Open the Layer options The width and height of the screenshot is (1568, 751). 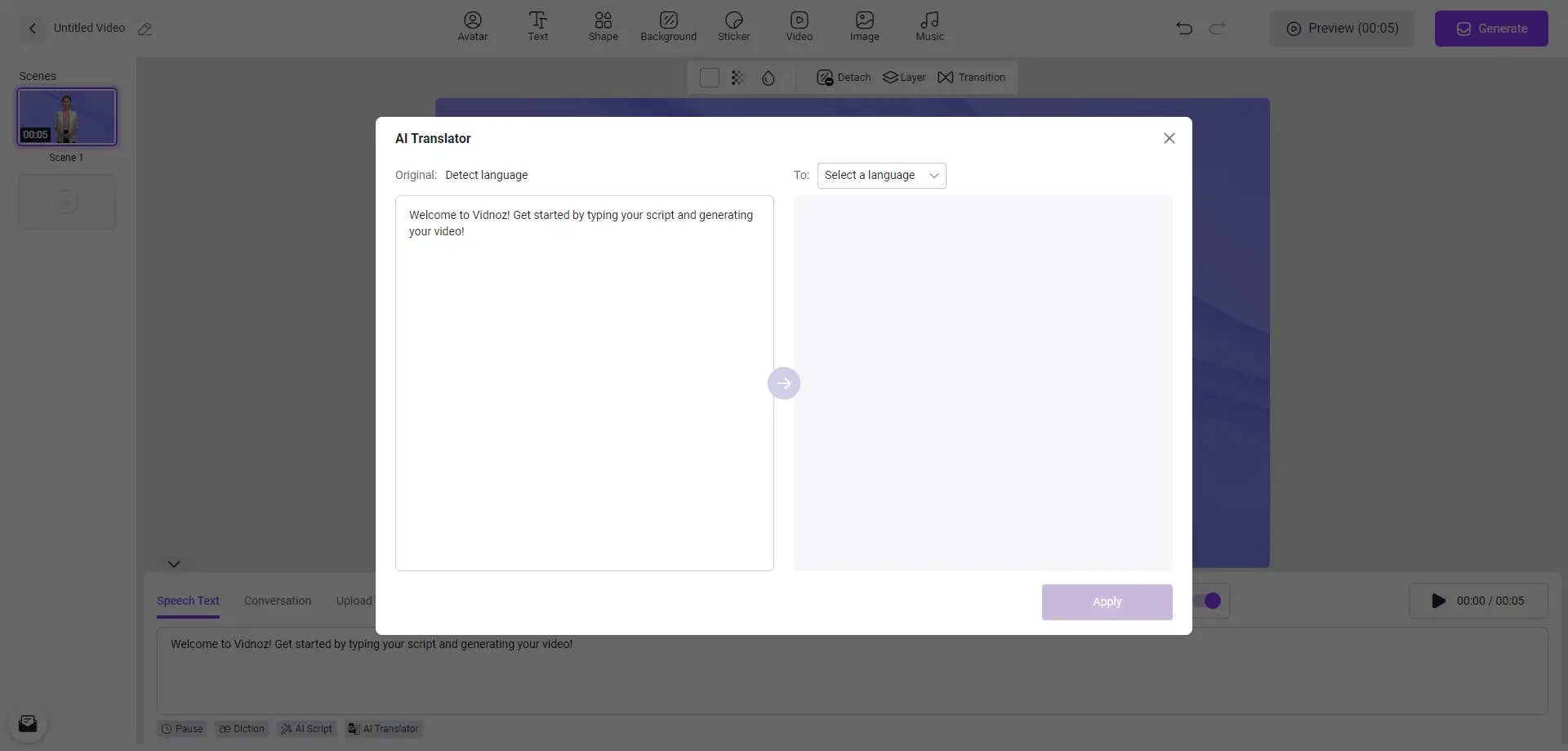pyautogui.click(x=904, y=77)
